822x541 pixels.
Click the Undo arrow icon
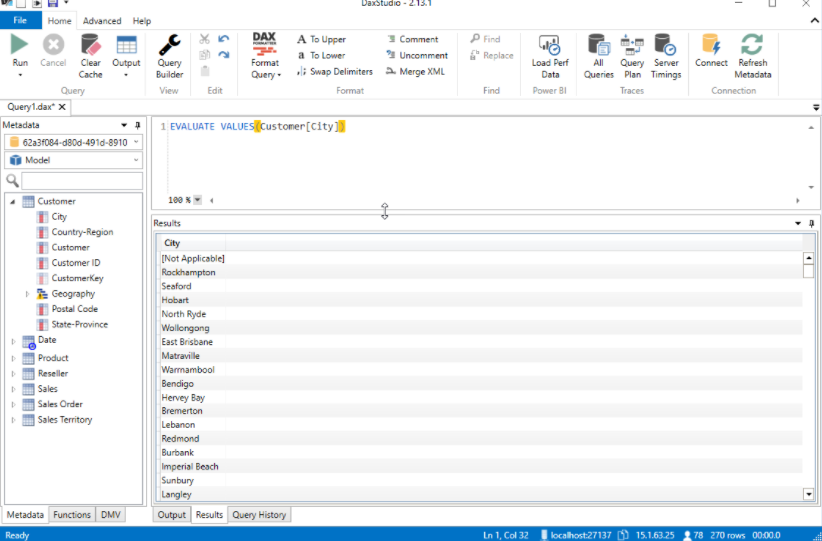(x=224, y=39)
